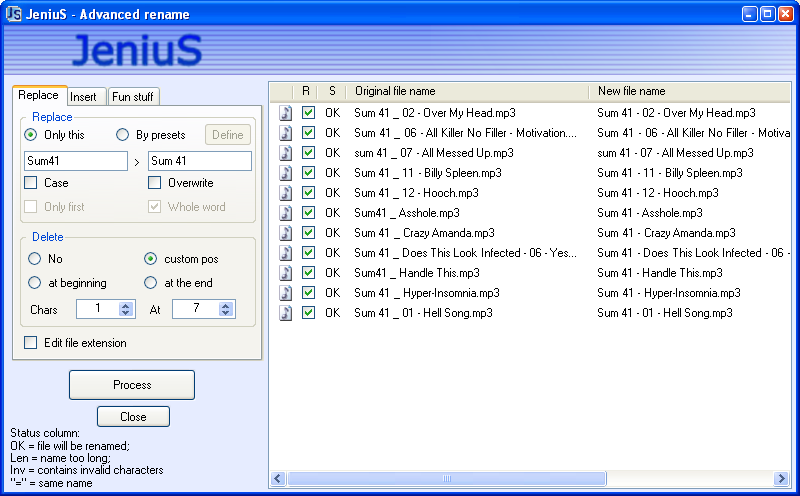Uncheck rename box for Hell Song.mp3
The image size is (800, 496).
(x=308, y=312)
